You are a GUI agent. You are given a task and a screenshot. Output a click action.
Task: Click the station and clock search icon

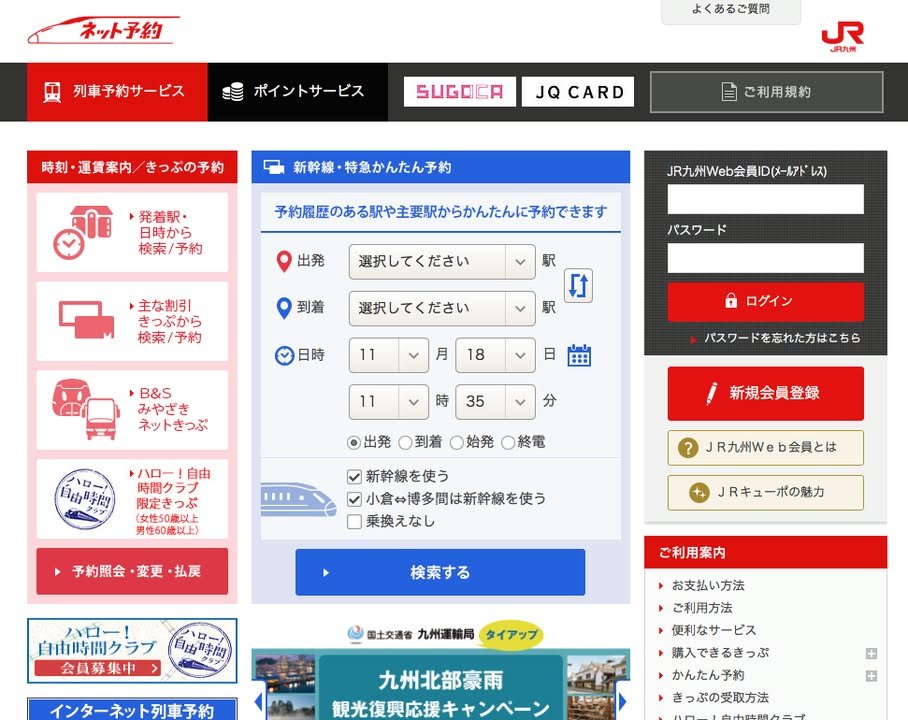[x=82, y=233]
